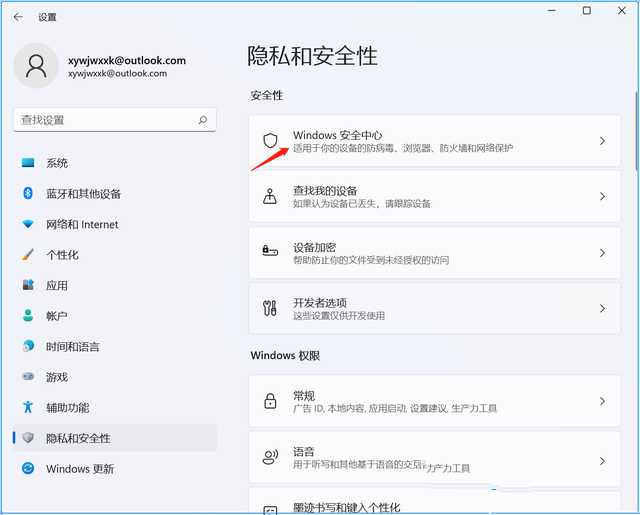Expand 语音 chevron arrow
The image size is (640, 515).
(602, 461)
